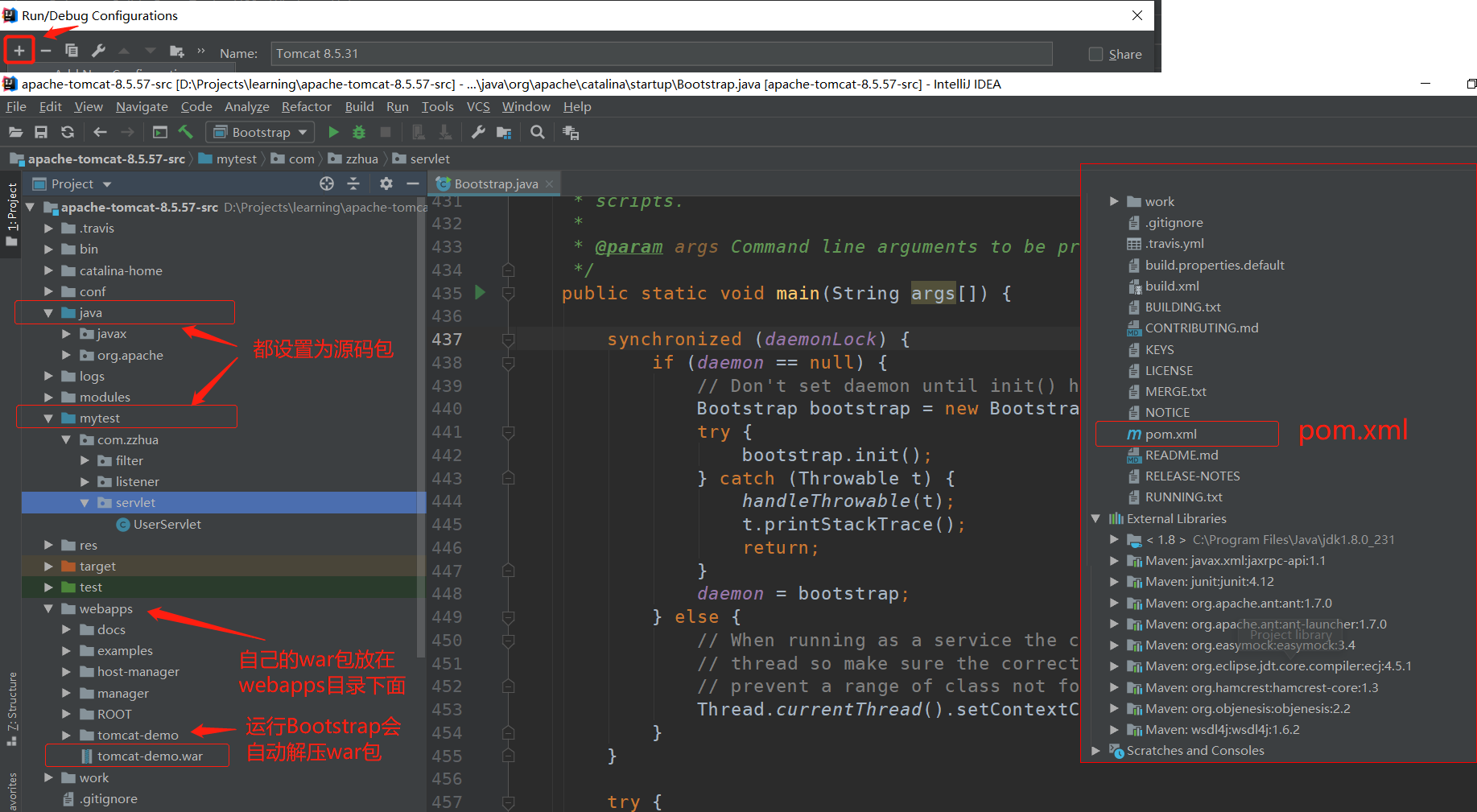
Task: Expand Maven: junit:junit:4.12 library
Action: coord(1114,582)
